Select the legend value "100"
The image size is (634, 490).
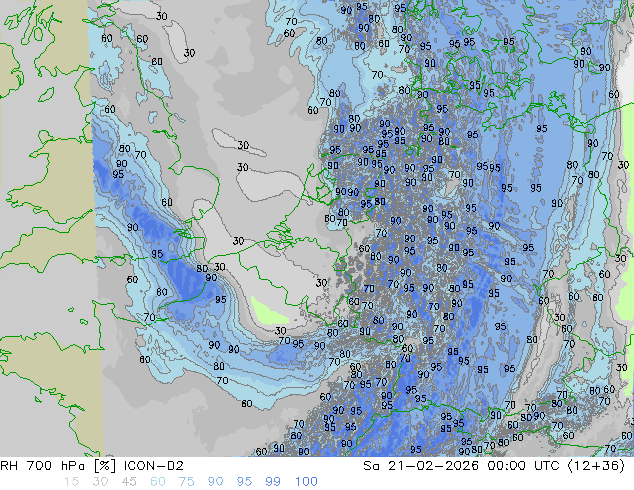point(306,482)
